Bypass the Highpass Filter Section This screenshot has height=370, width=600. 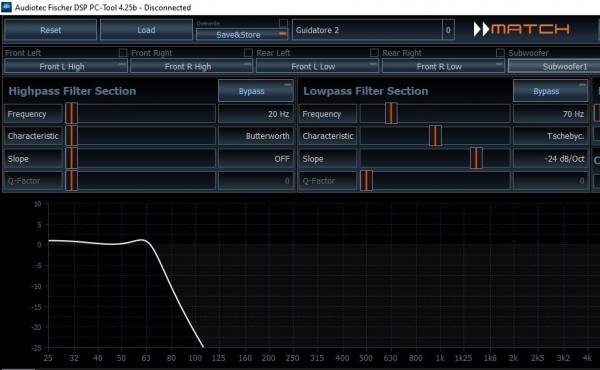pyautogui.click(x=256, y=91)
